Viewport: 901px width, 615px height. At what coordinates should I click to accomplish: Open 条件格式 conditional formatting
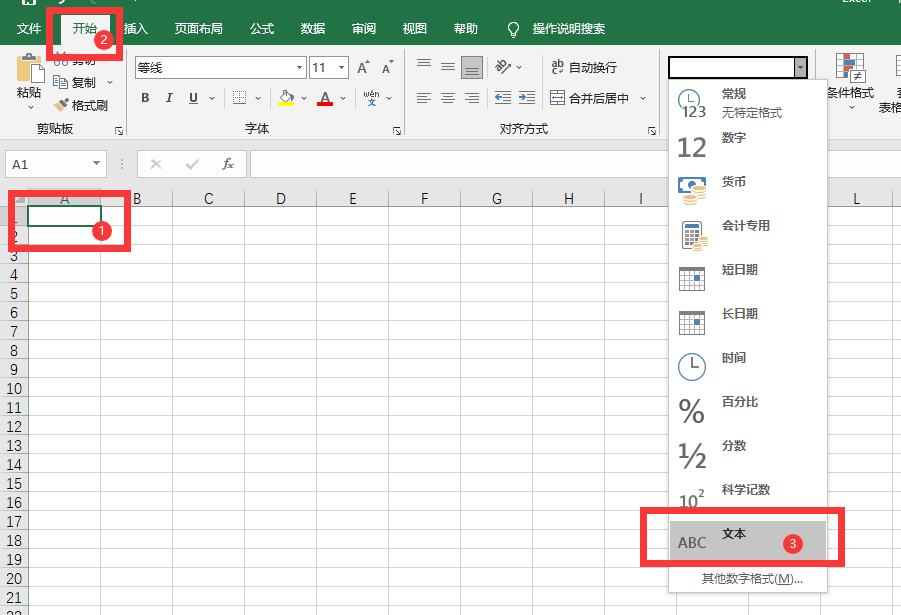tap(850, 80)
